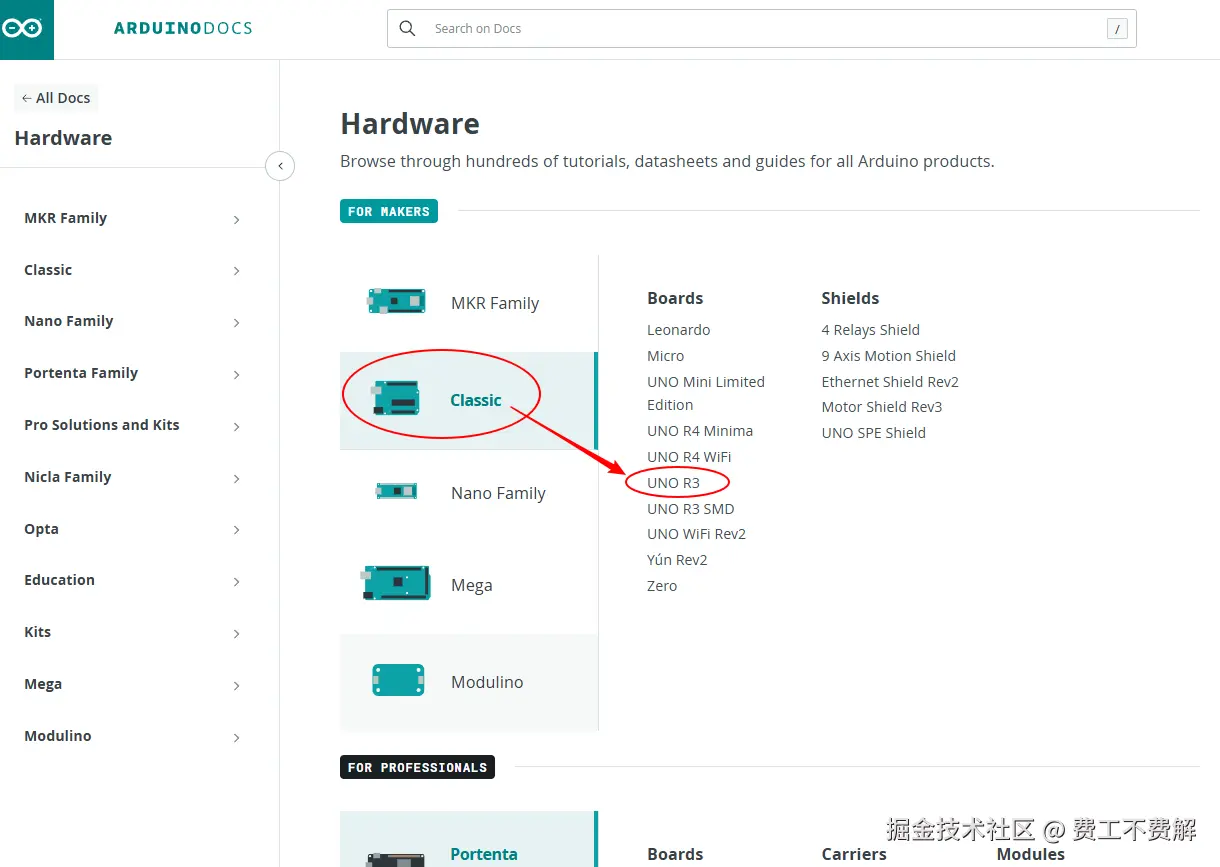Open the UNO R3 board link
This screenshot has width=1220, height=867.
(673, 483)
